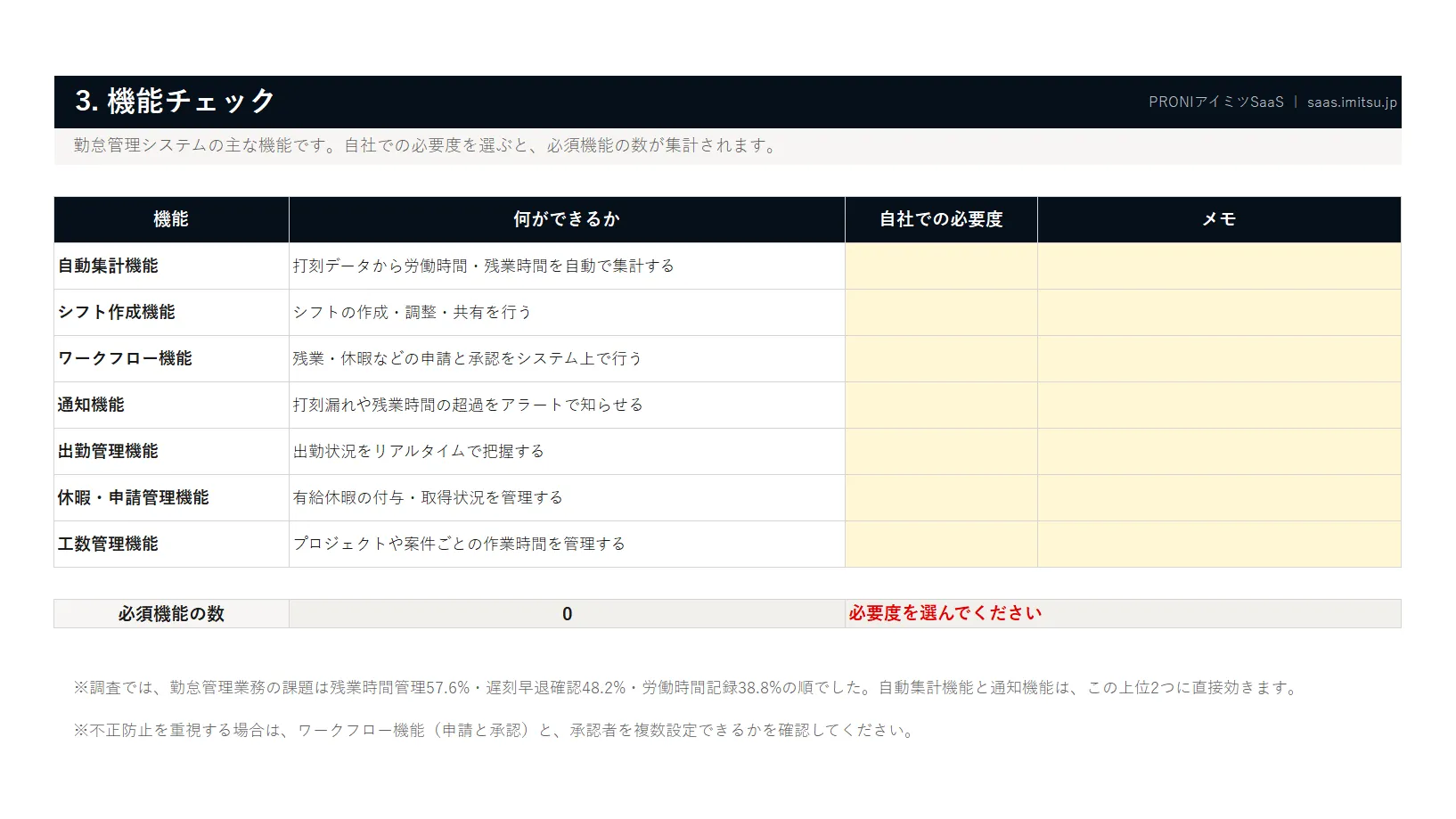Click the red 必要度を選んでください message
This screenshot has width=1456, height=819.
(x=945, y=613)
